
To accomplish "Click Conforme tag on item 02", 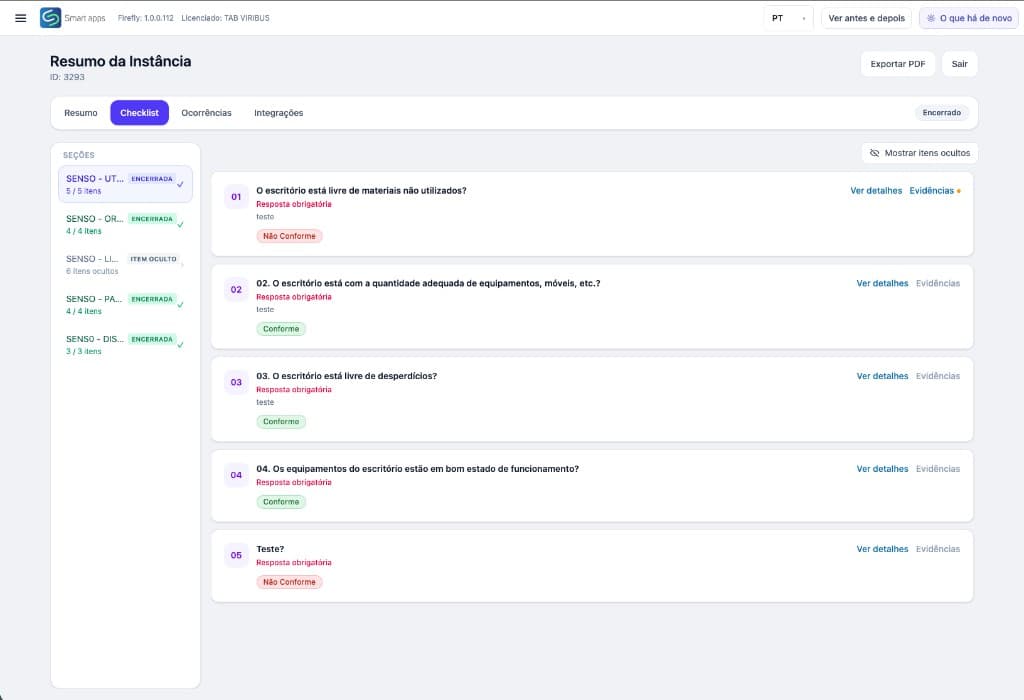I will pos(281,329).
